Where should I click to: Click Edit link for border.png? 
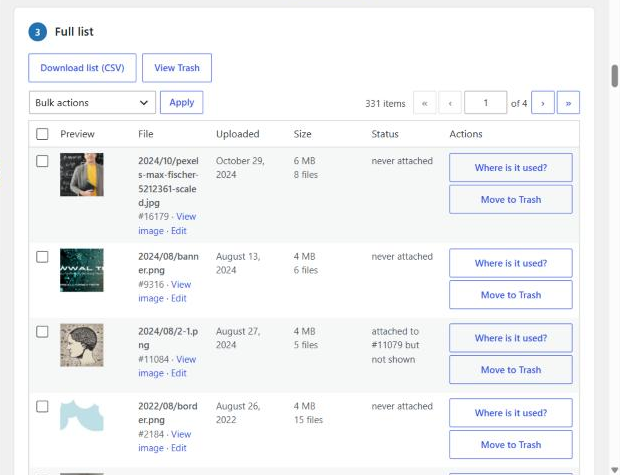click(179, 448)
